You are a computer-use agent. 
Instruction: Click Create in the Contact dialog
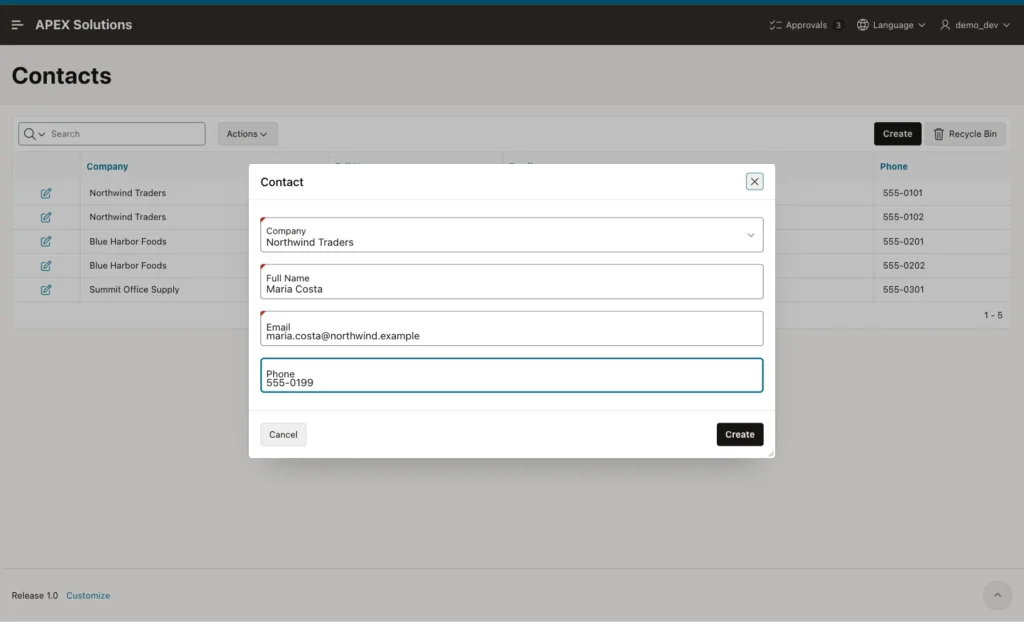point(739,434)
